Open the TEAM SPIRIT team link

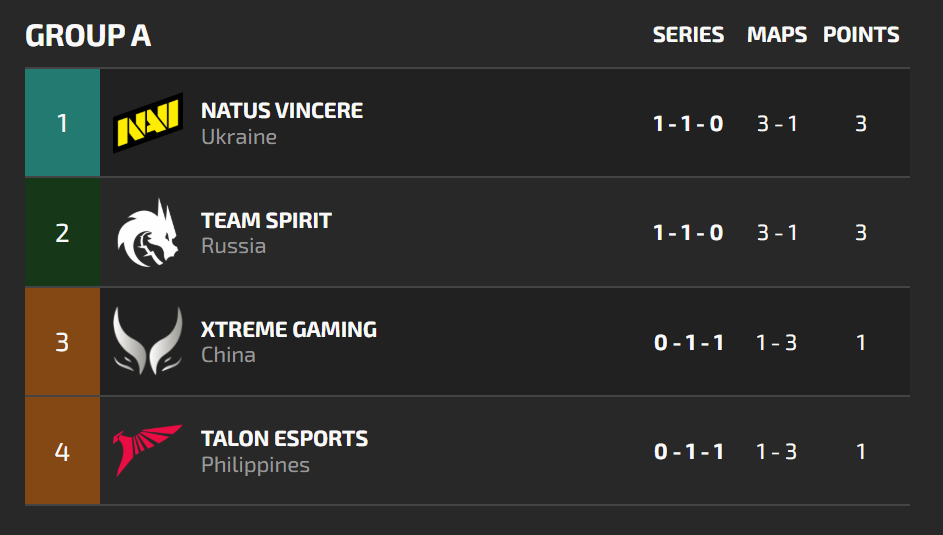[x=266, y=220]
